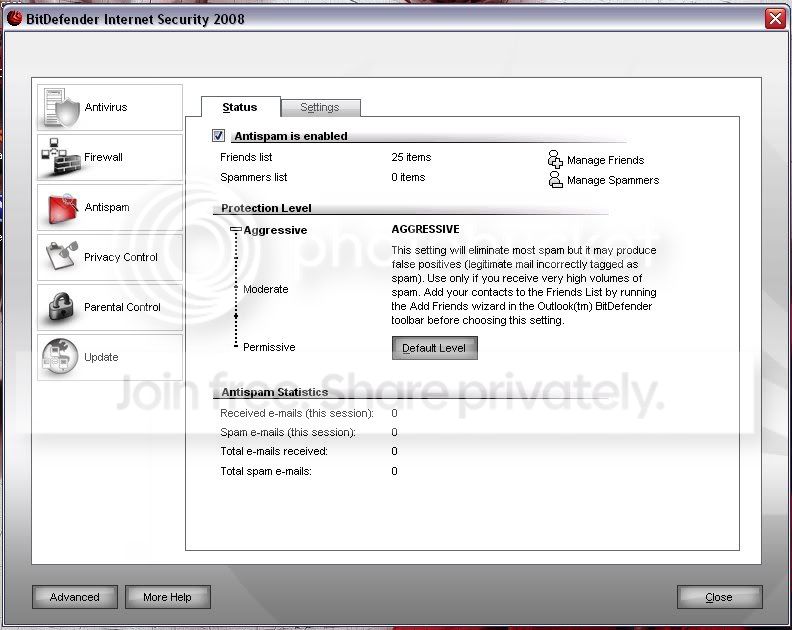
Task: Set protection slider to Permissive tick
Action: click(235, 346)
